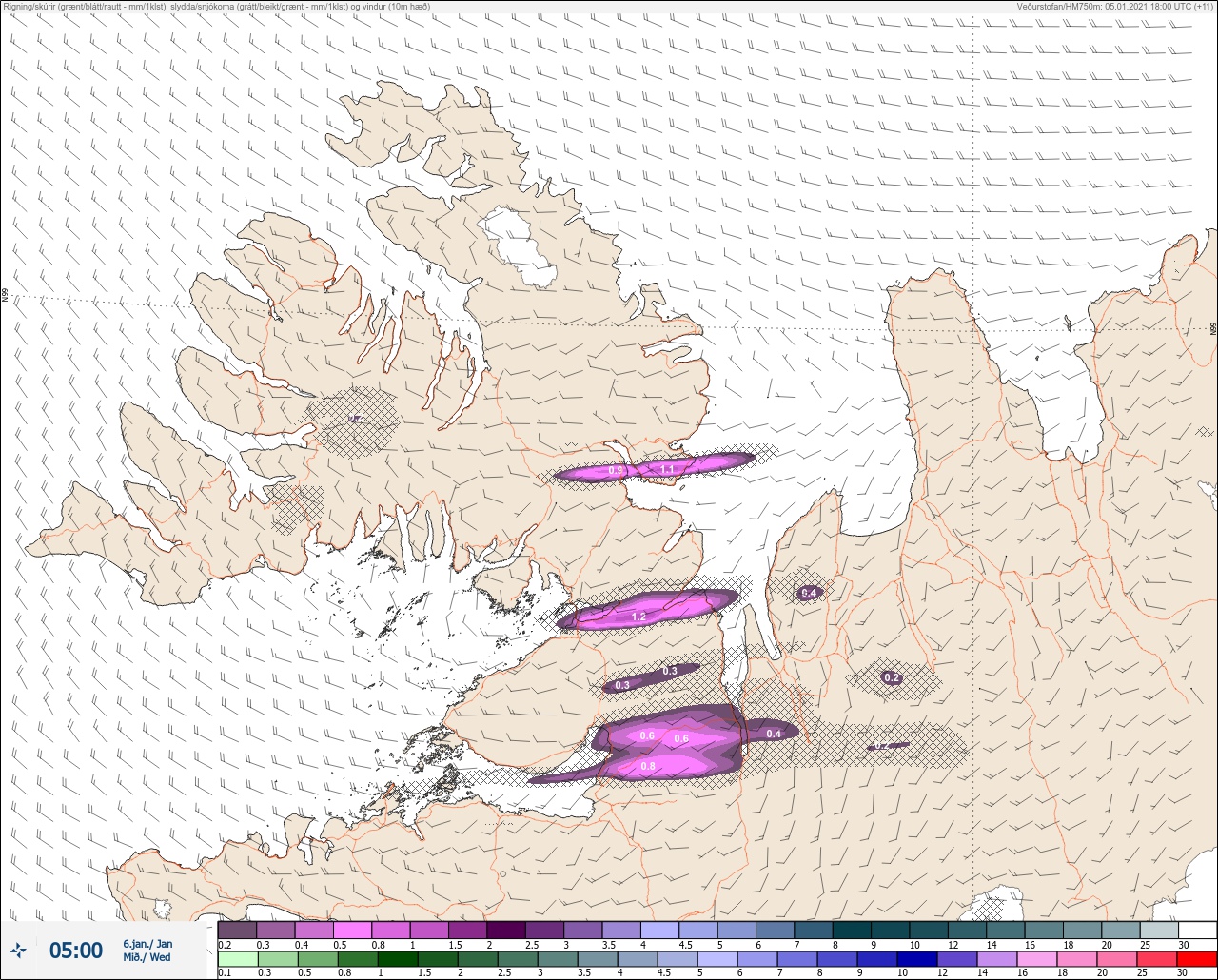
Task: Pick the bright red swatch after 30 in lower row
Action: click(1197, 959)
